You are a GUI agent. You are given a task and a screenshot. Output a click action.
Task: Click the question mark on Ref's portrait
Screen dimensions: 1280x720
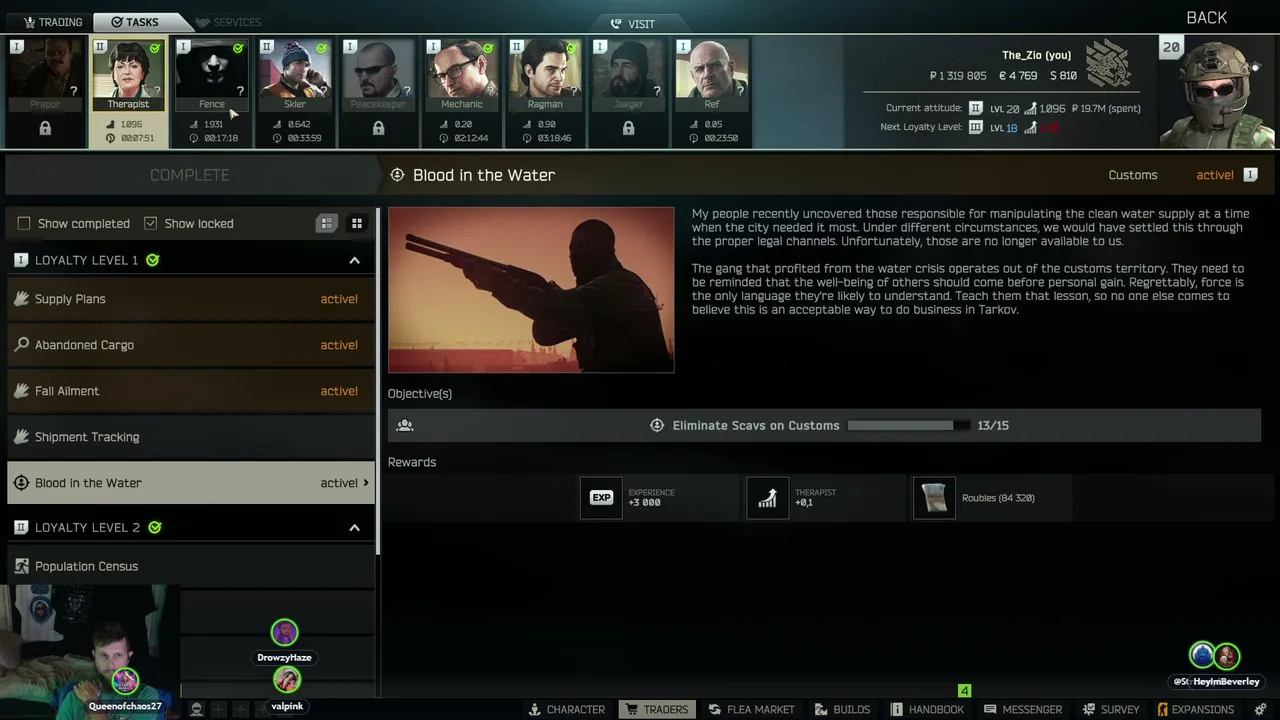tap(741, 91)
